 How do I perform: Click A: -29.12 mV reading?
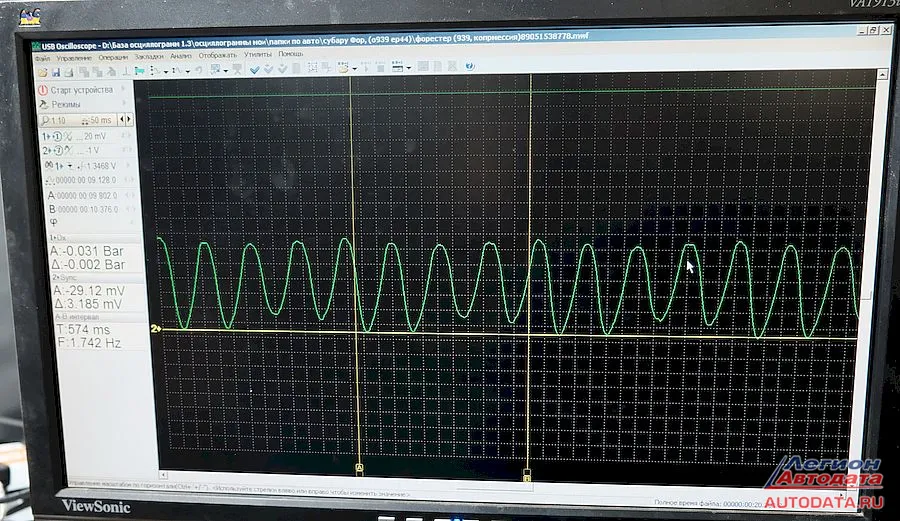89,291
